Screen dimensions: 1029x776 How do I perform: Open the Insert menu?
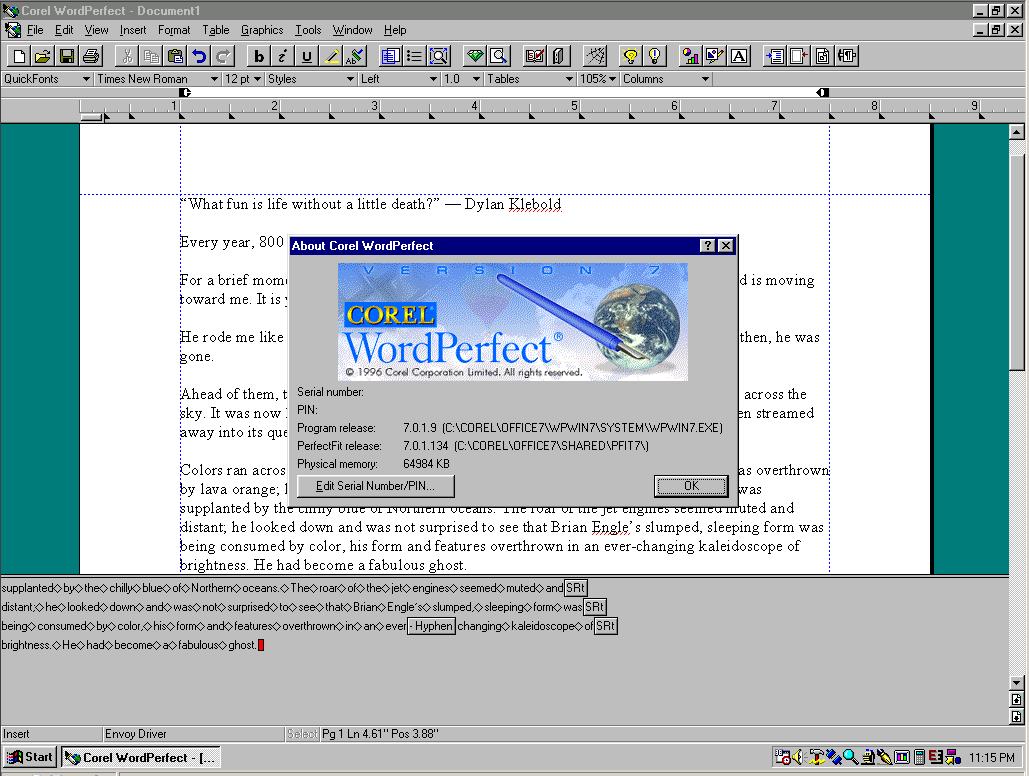(133, 30)
